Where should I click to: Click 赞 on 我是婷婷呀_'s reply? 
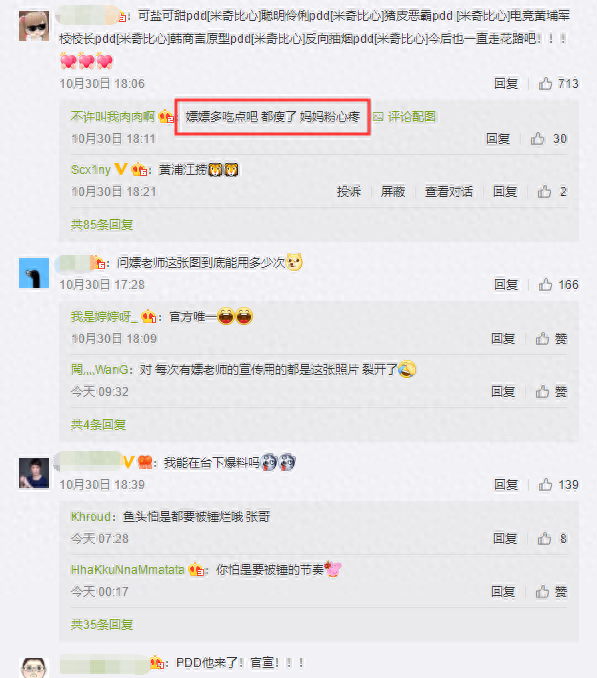pyautogui.click(x=551, y=339)
